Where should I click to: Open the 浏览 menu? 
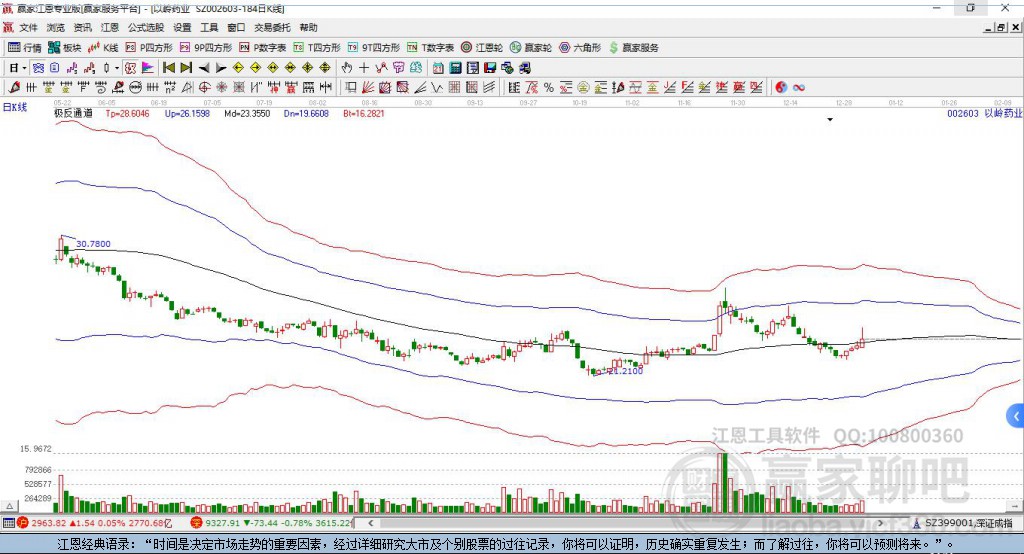pyautogui.click(x=56, y=27)
